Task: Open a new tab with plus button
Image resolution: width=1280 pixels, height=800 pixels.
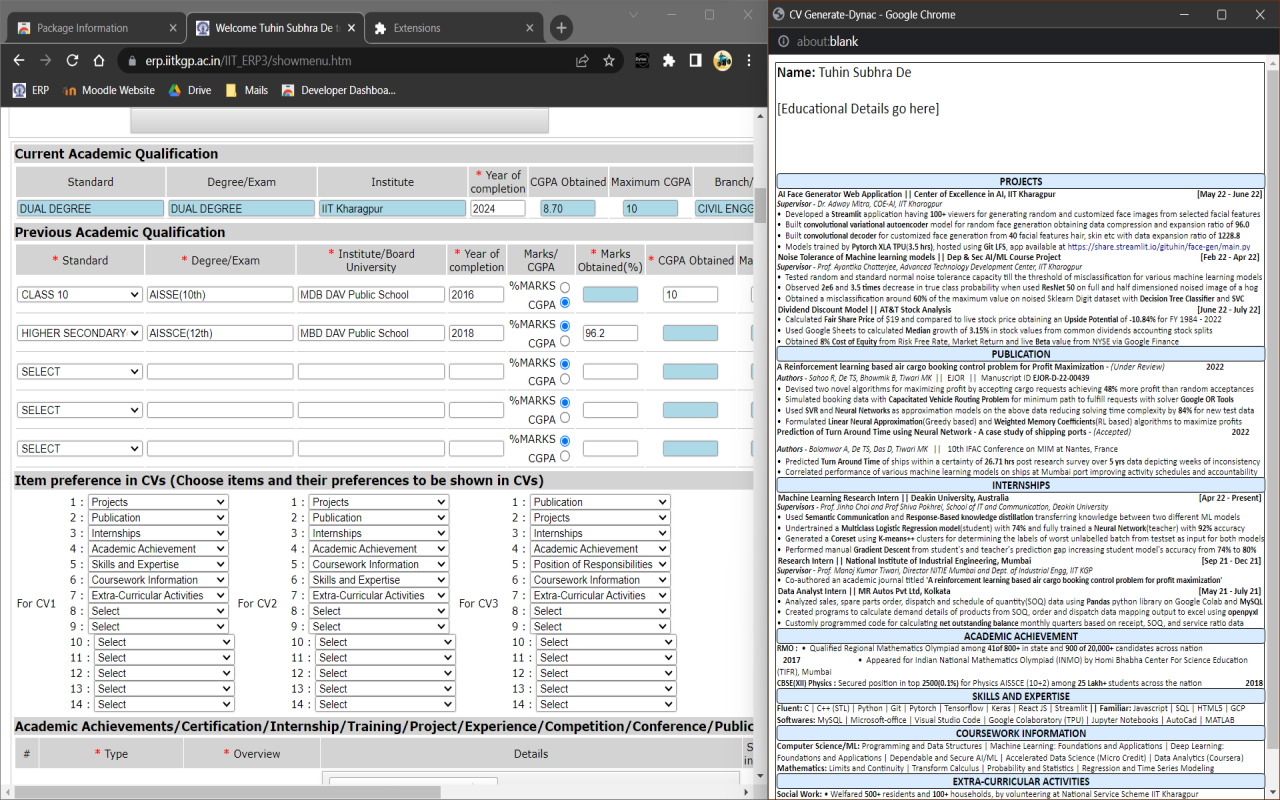Action: point(561,28)
